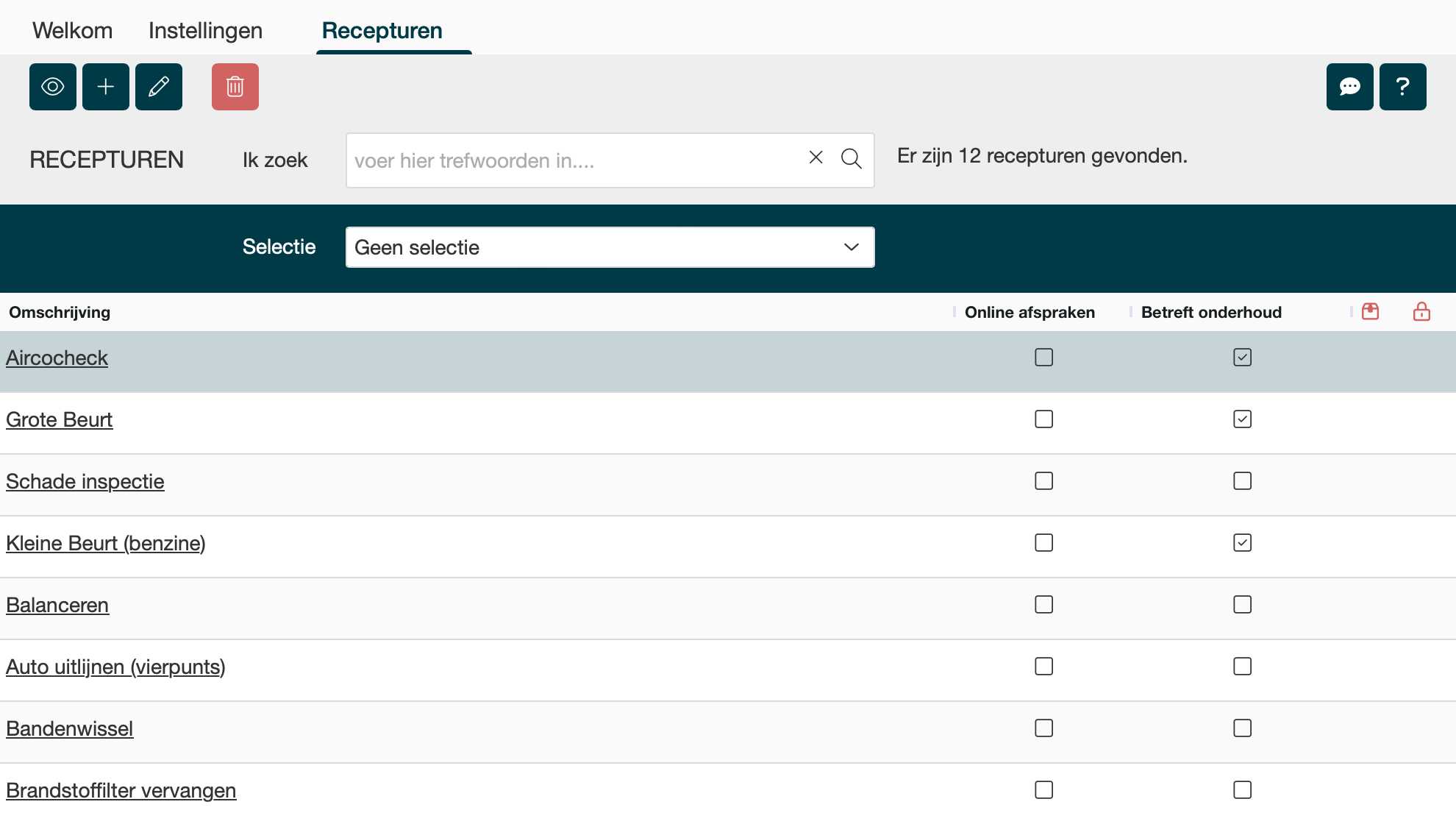Open the Geen selectie dropdown
Image resolution: width=1456 pixels, height=824 pixels.
coord(610,247)
